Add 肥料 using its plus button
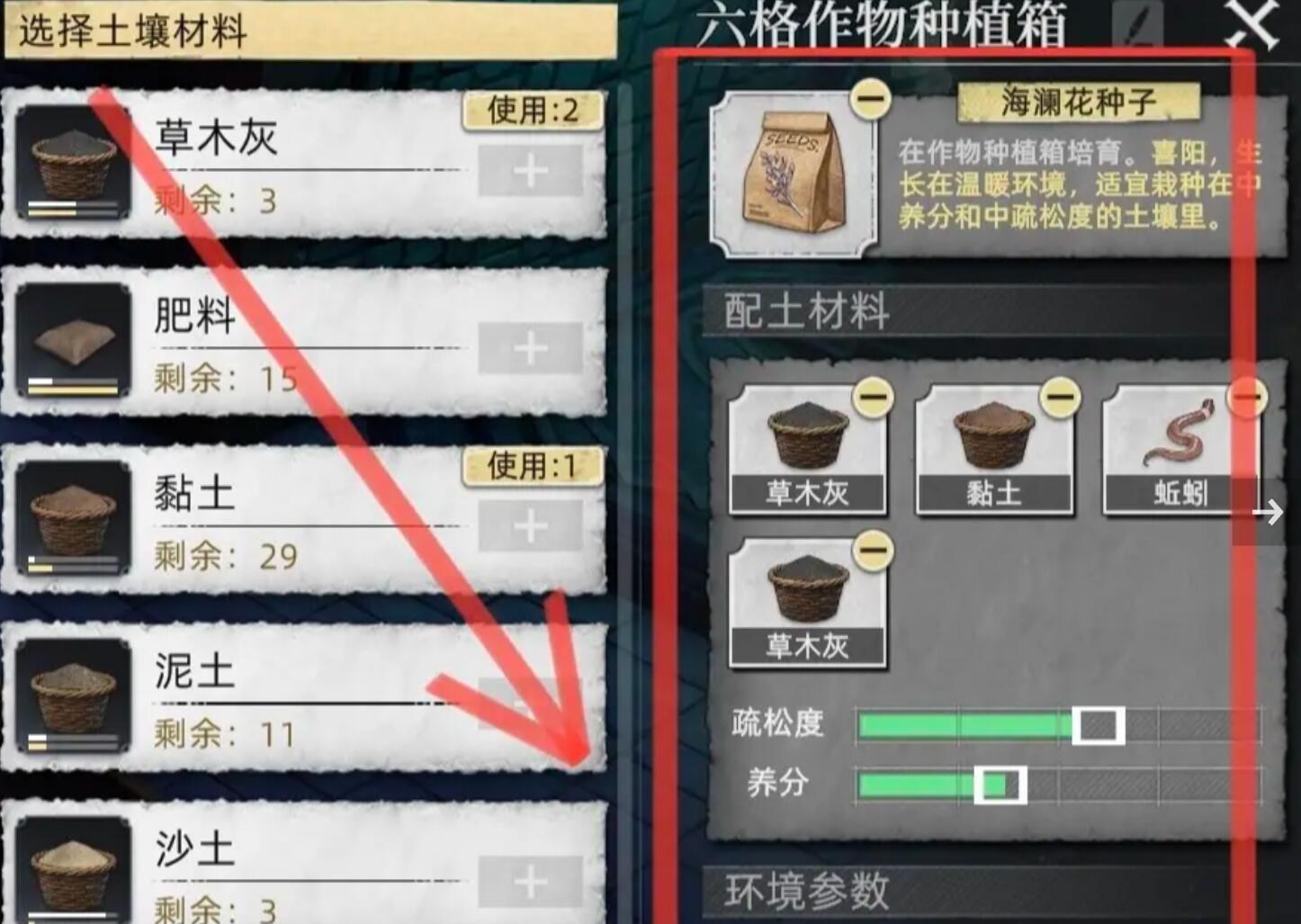The width and height of the screenshot is (1301, 924). point(530,348)
